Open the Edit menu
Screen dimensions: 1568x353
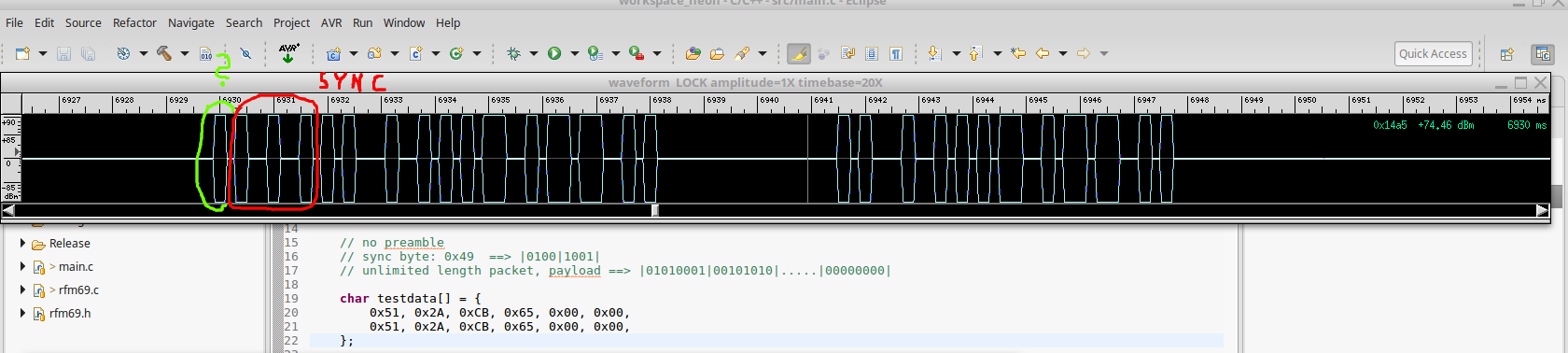click(44, 22)
